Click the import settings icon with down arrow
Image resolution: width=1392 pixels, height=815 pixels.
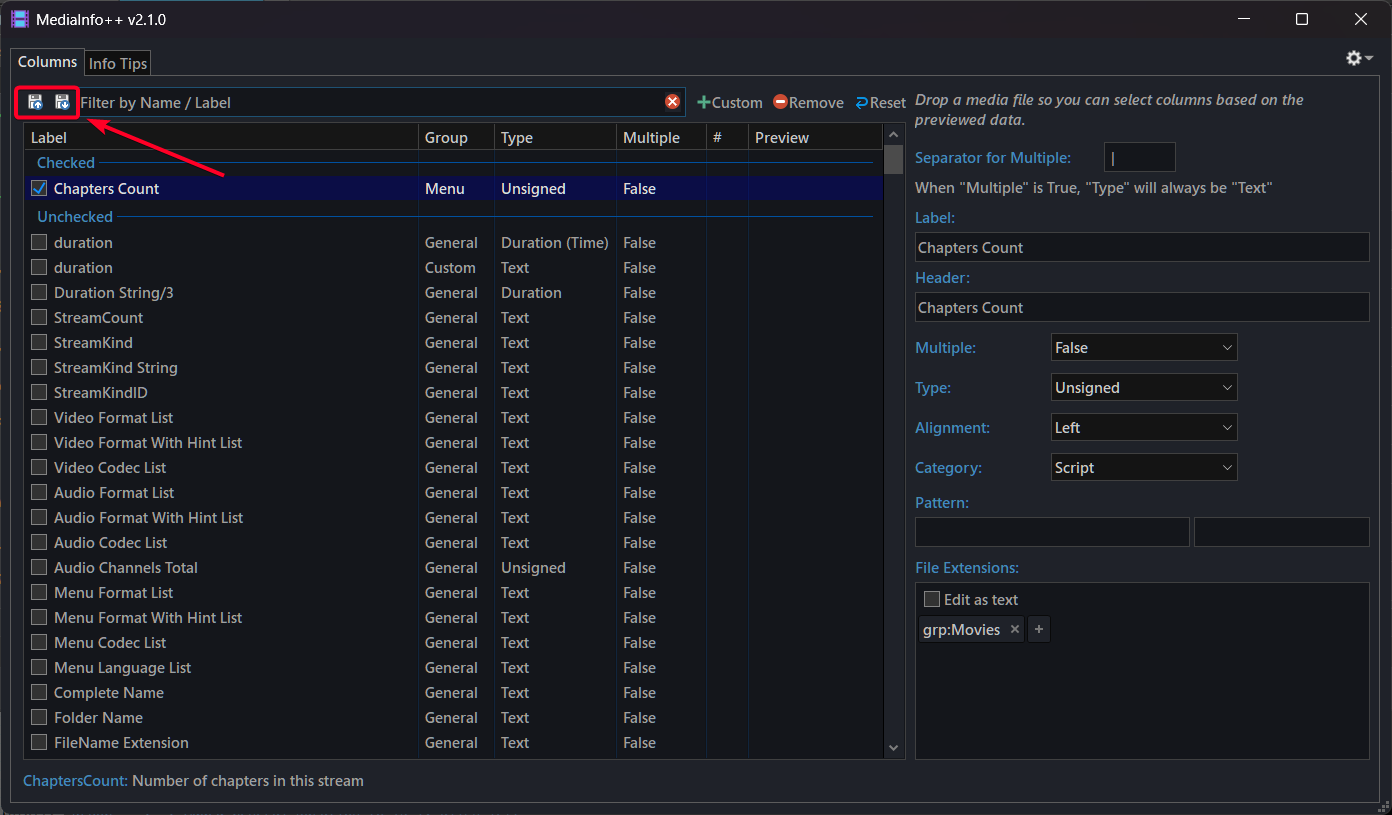tap(62, 102)
